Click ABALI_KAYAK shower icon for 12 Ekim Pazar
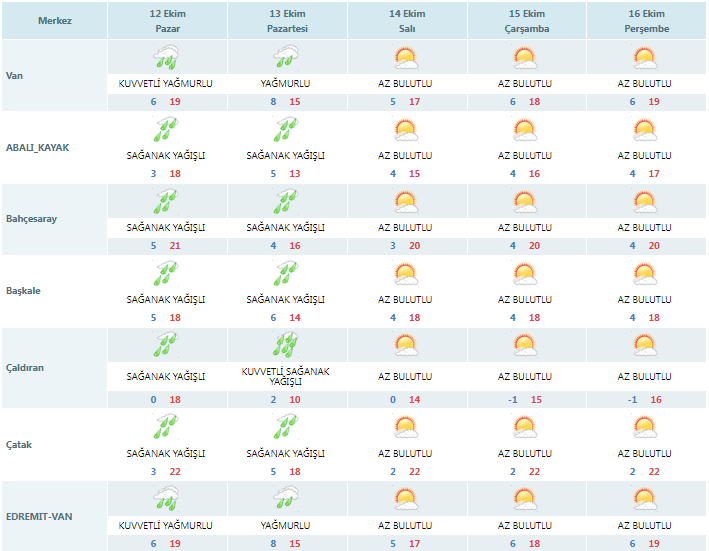 pos(166,130)
